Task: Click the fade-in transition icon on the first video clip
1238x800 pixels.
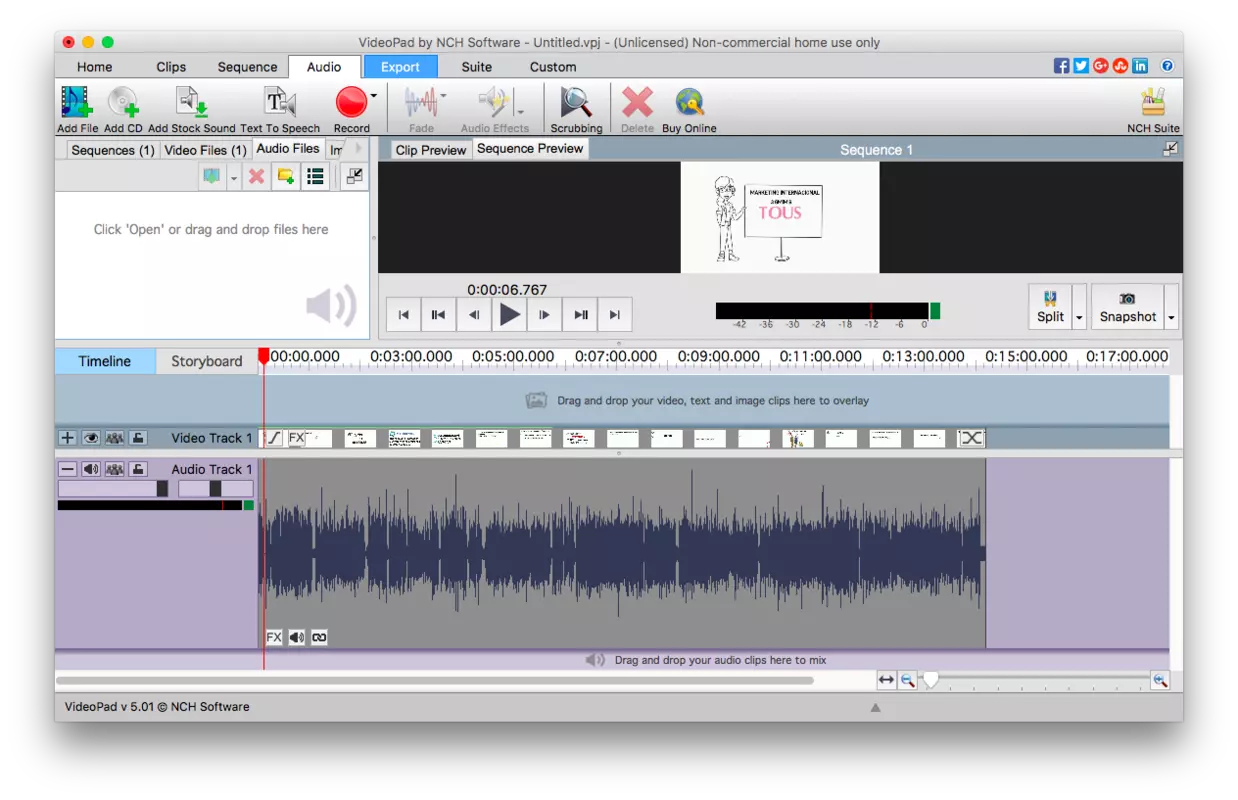Action: pyautogui.click(x=273, y=438)
